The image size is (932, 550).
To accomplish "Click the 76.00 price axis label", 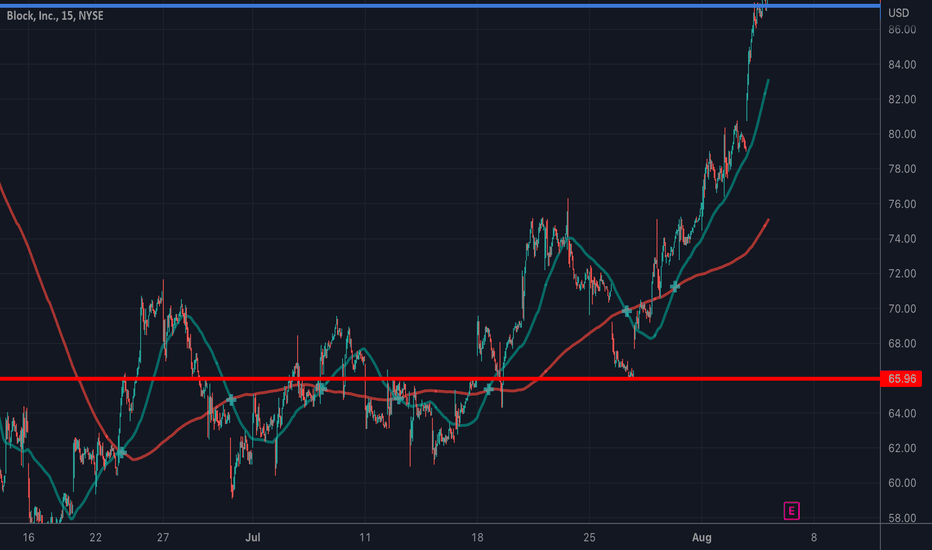I will tap(902, 204).
